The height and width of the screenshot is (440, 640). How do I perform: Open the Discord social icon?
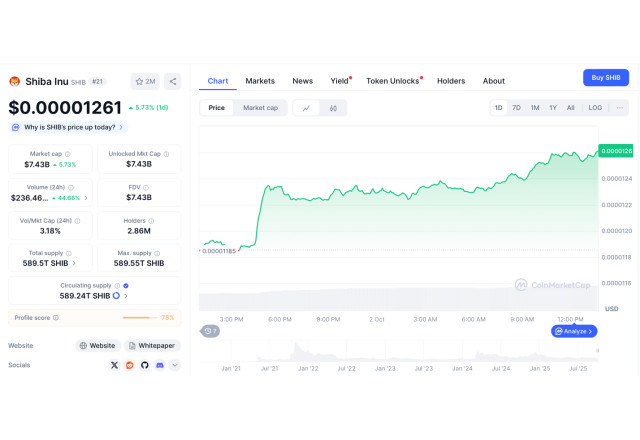pos(160,365)
